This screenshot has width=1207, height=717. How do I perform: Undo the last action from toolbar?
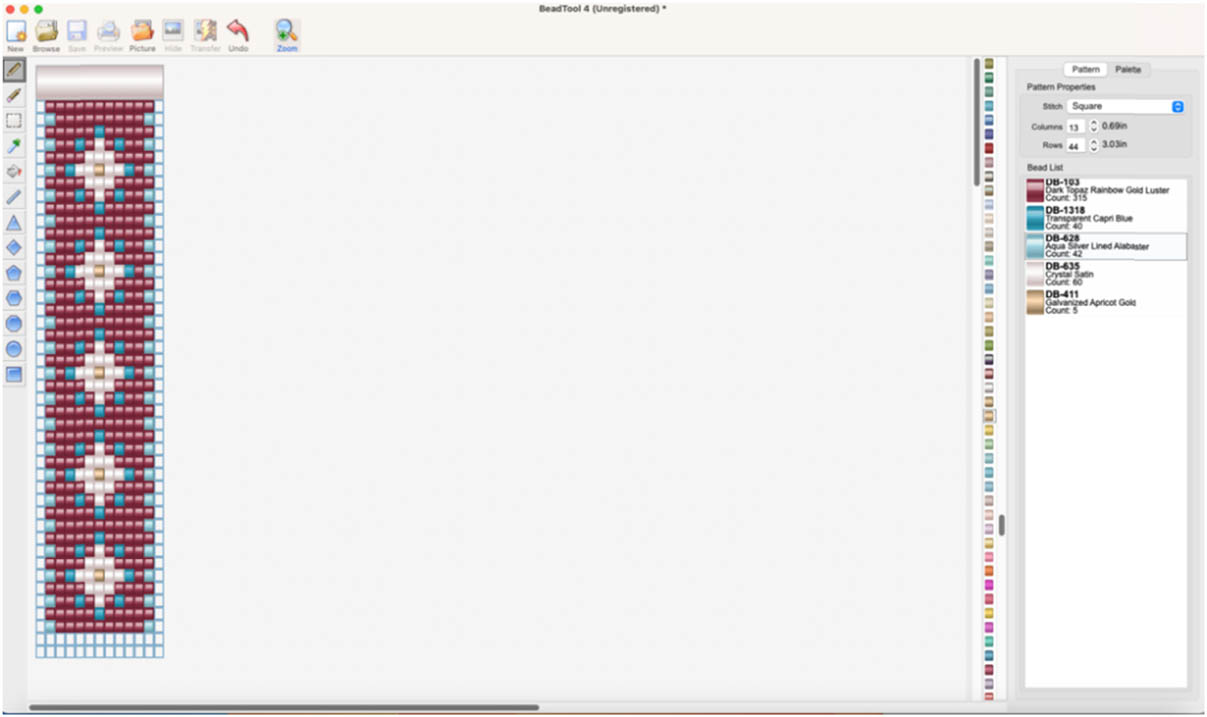click(238, 35)
